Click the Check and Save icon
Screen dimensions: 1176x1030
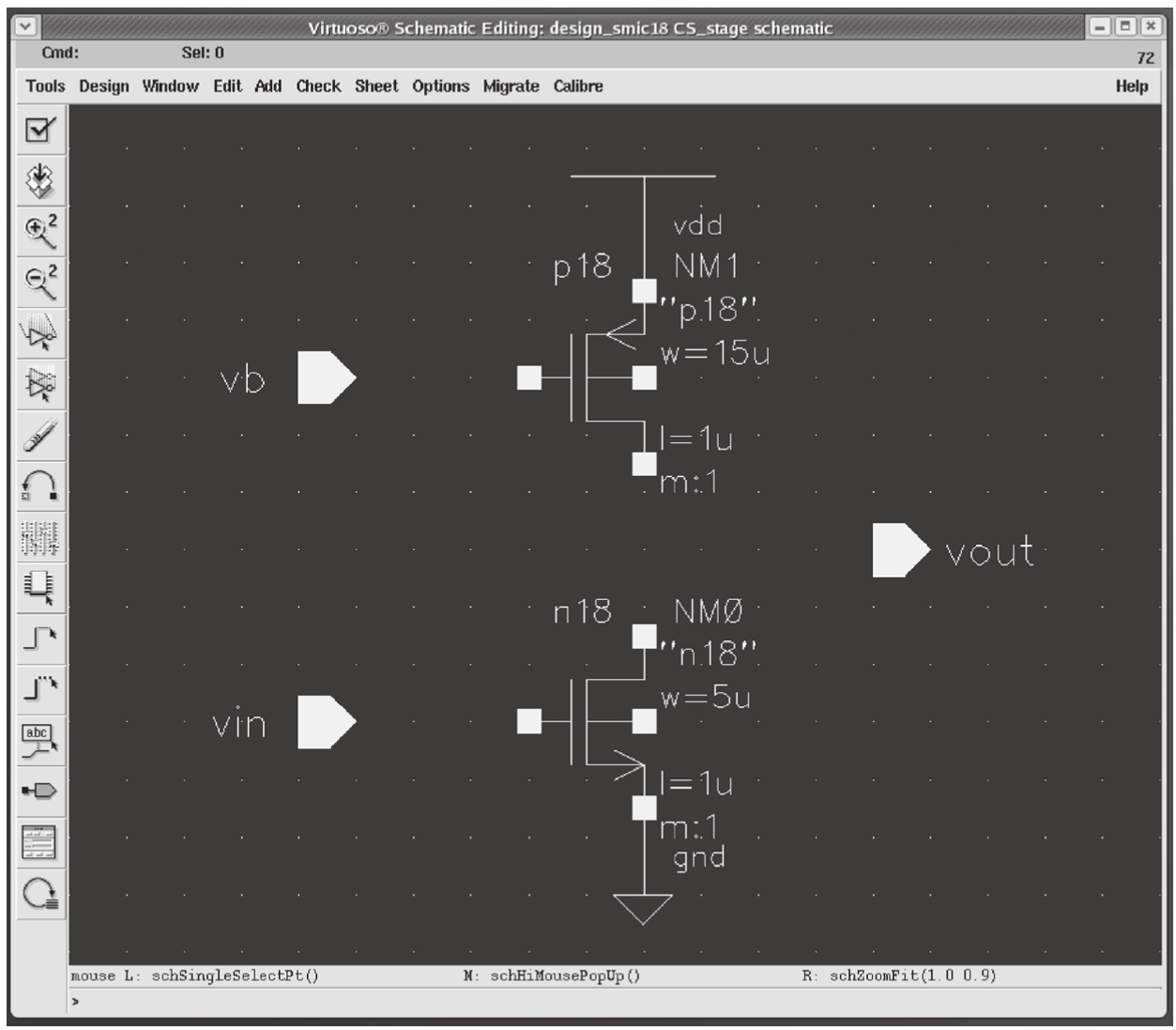39,130
